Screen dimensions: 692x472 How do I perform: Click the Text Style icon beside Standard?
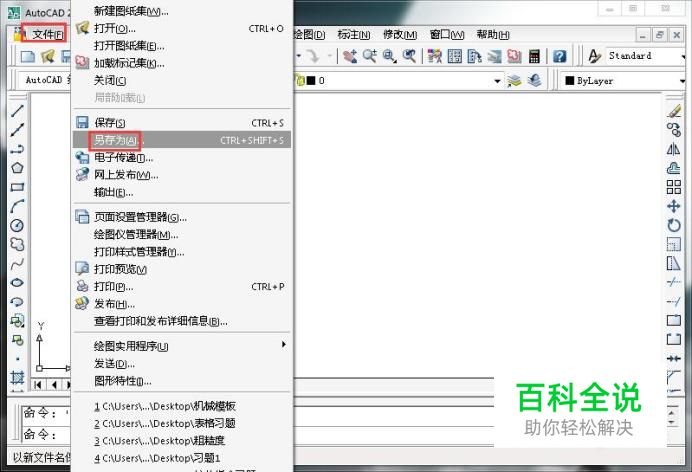[594, 56]
